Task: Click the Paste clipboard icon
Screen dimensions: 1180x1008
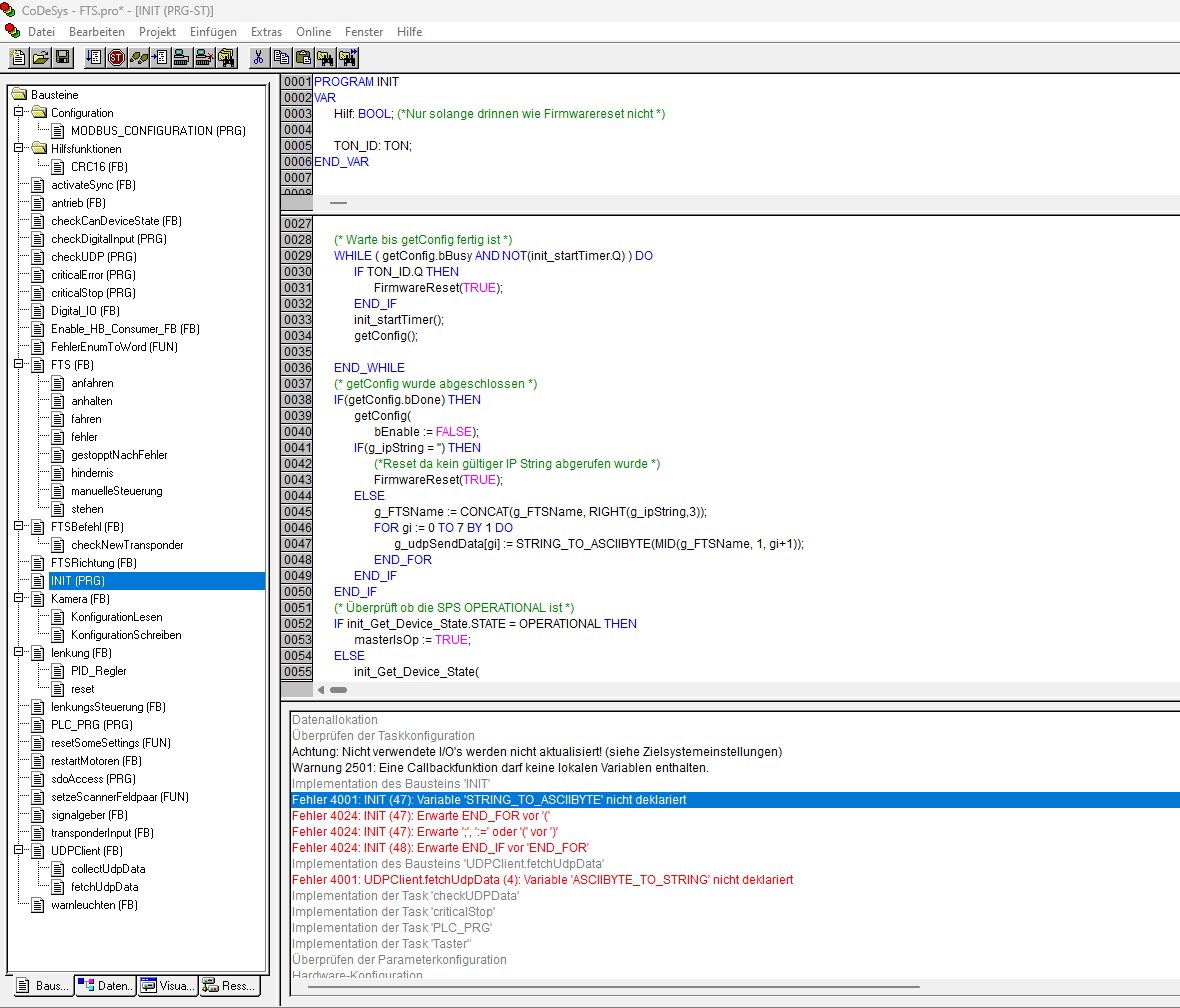Action: click(x=303, y=58)
